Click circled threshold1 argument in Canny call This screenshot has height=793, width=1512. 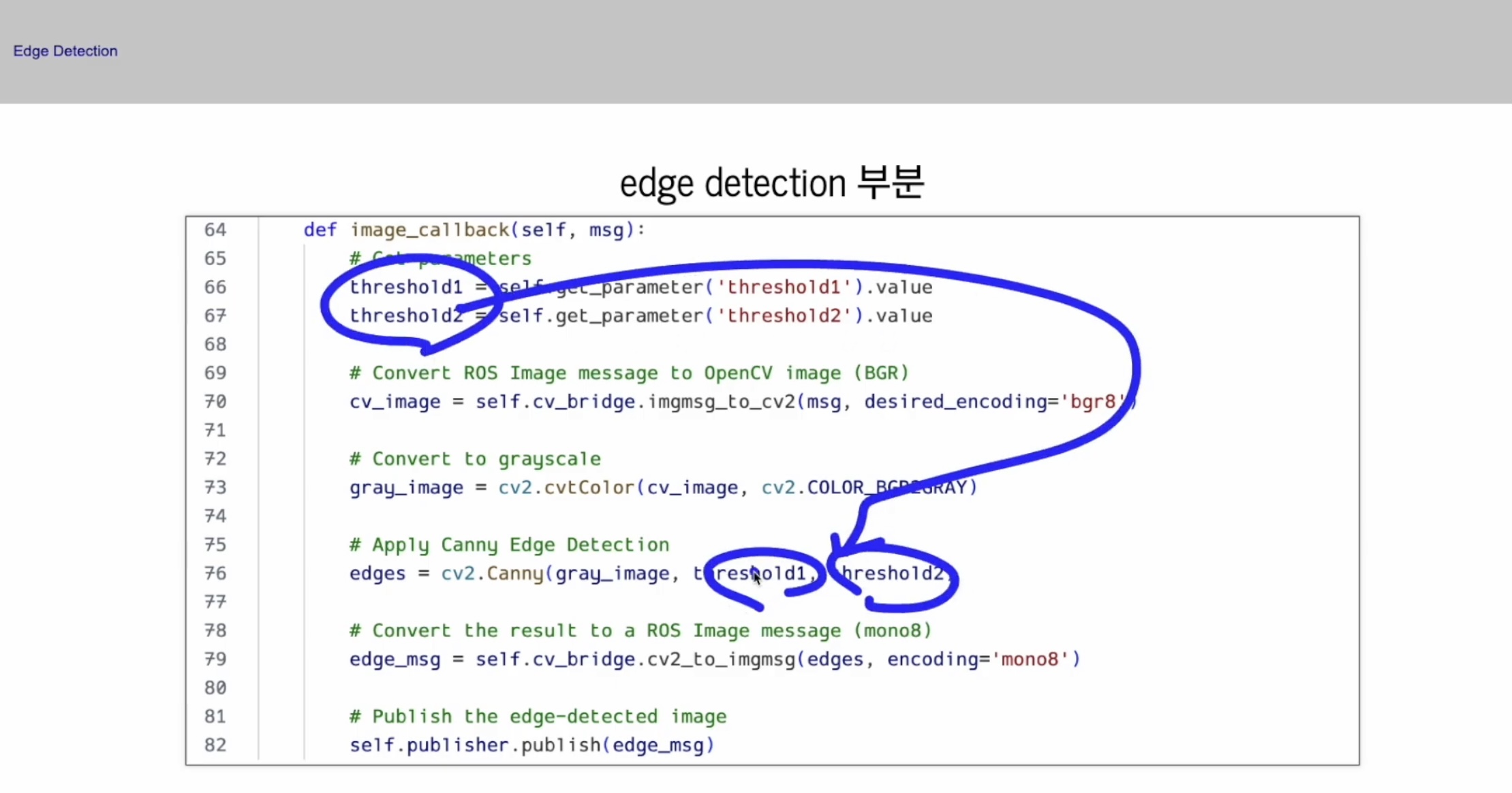coord(750,573)
